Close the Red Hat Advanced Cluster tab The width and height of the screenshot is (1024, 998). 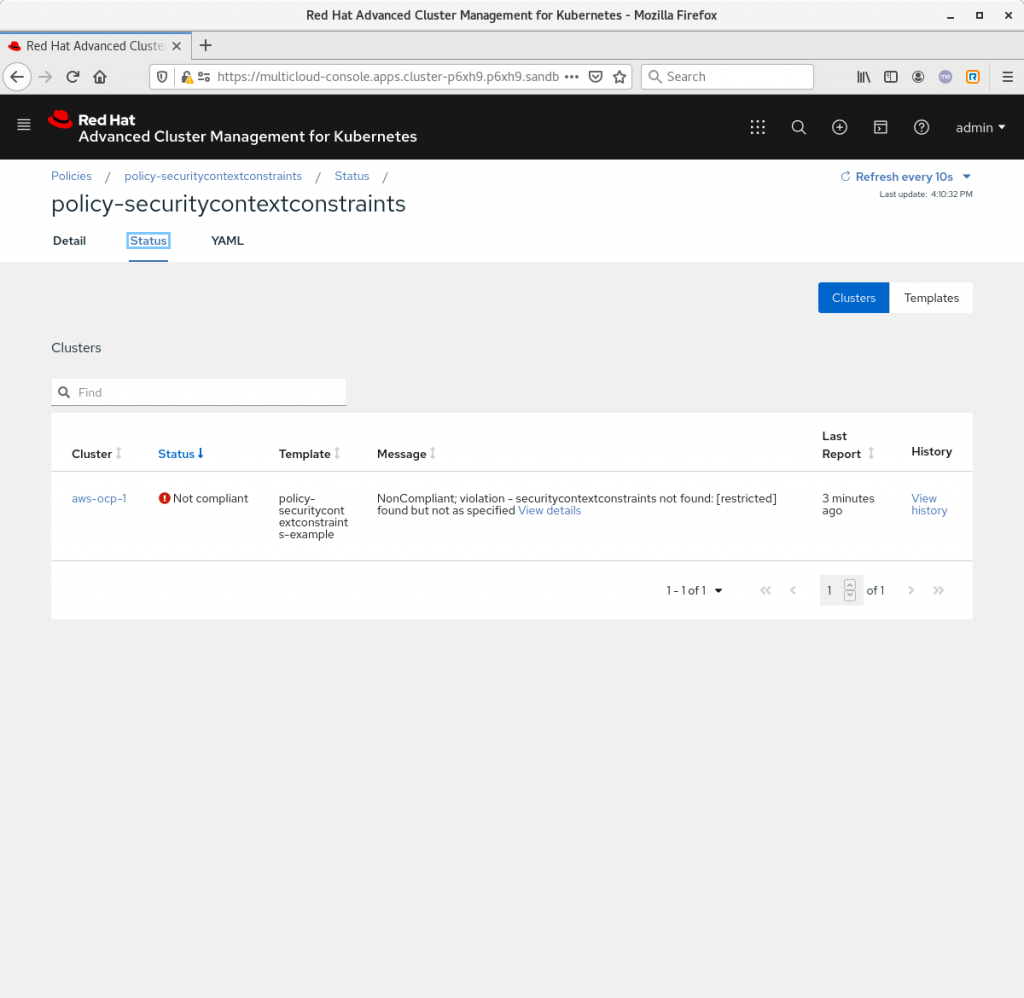point(176,46)
